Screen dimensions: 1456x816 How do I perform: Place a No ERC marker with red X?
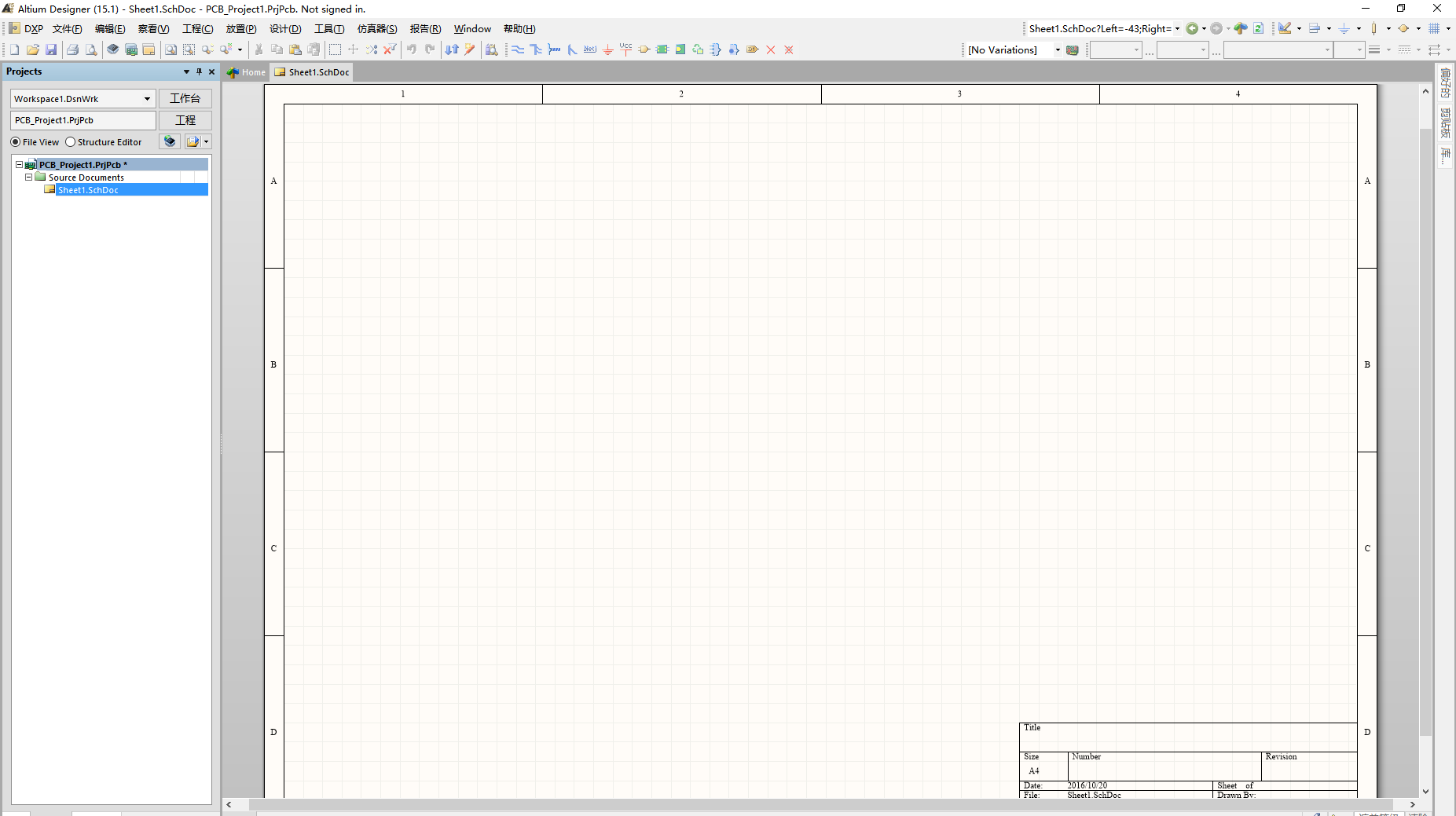pyautogui.click(x=771, y=49)
